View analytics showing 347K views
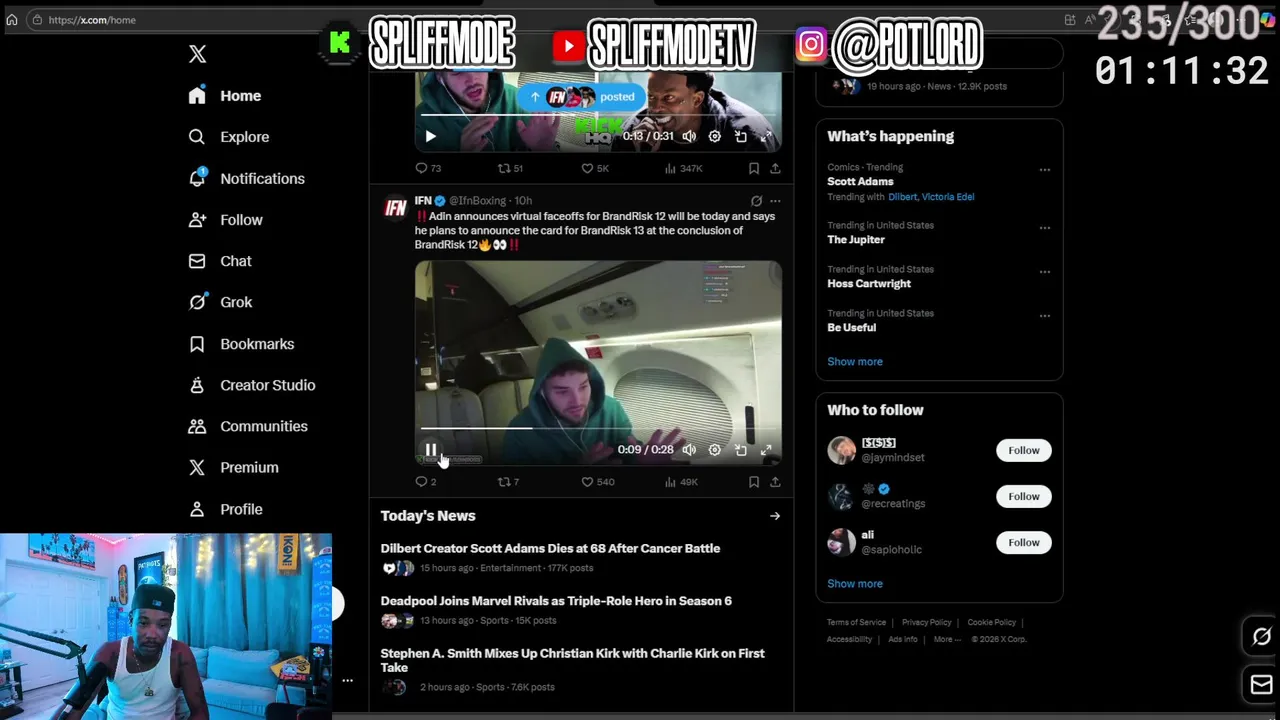This screenshot has height=720, width=1280. point(684,168)
